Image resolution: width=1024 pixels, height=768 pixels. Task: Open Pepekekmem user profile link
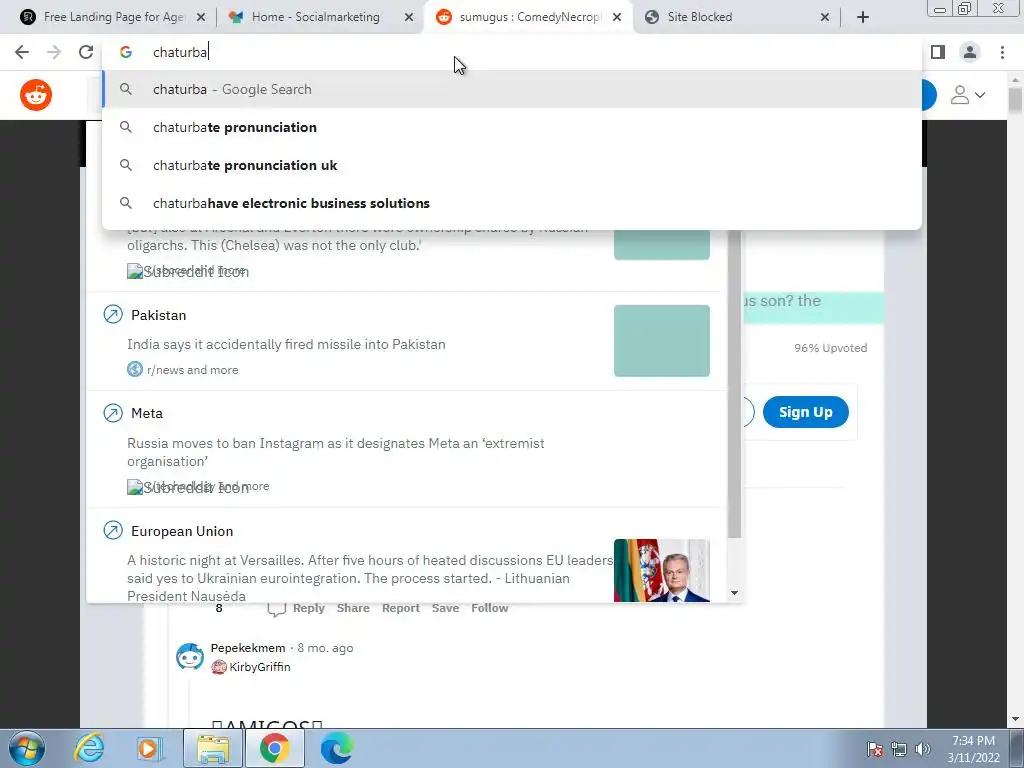[x=248, y=648]
